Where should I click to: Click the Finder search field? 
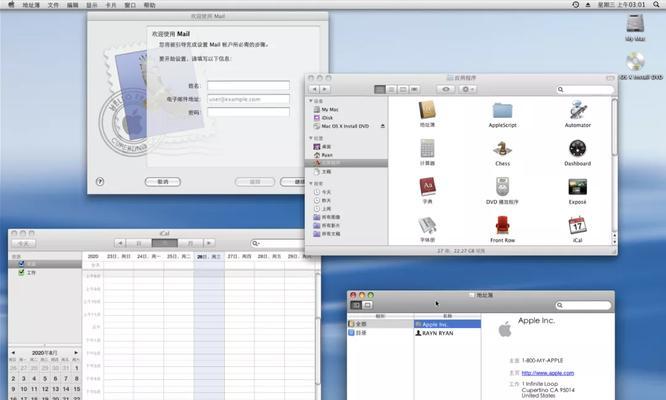click(x=585, y=89)
